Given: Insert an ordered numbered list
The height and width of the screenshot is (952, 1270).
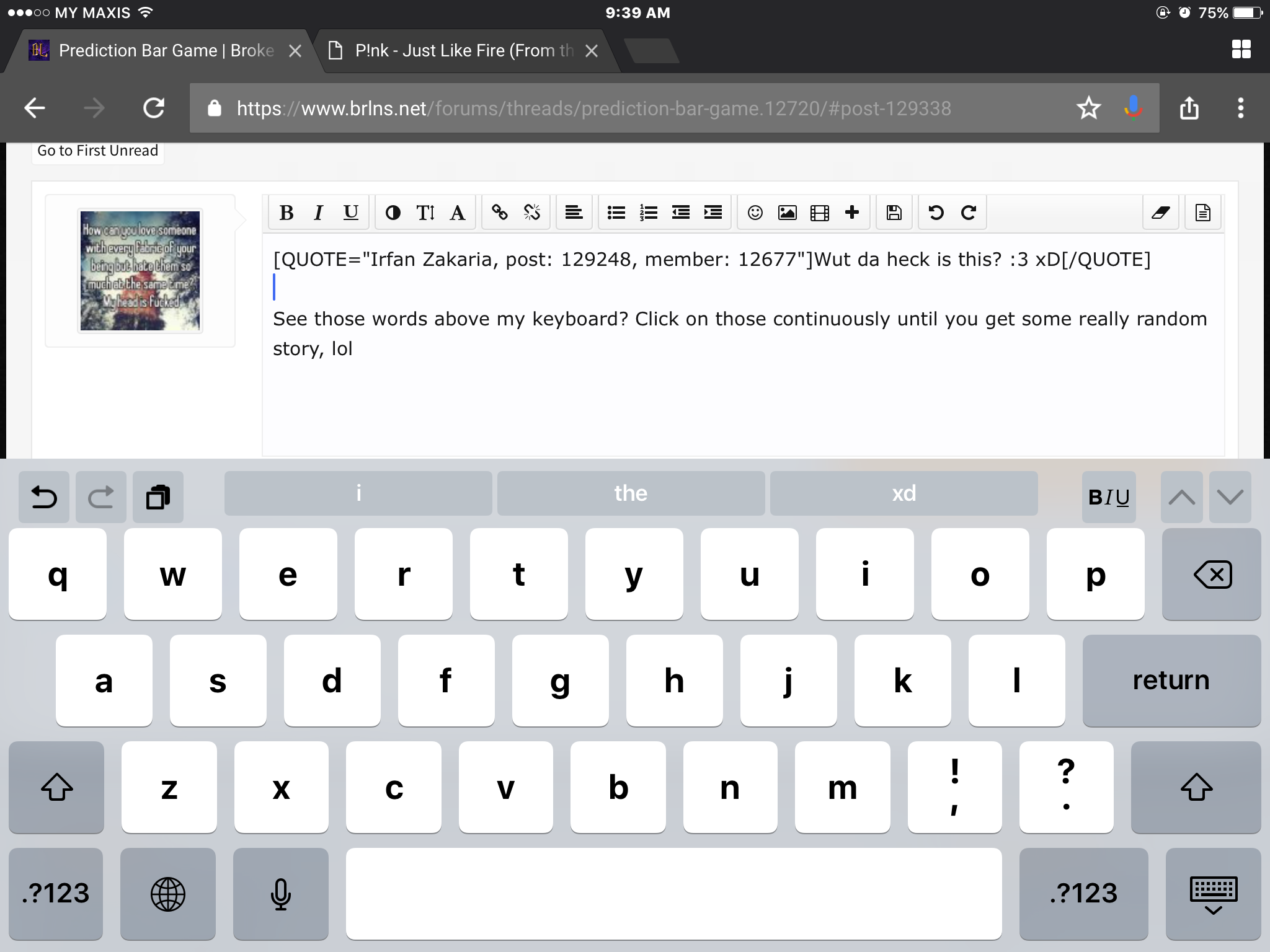Looking at the screenshot, I should (x=649, y=213).
